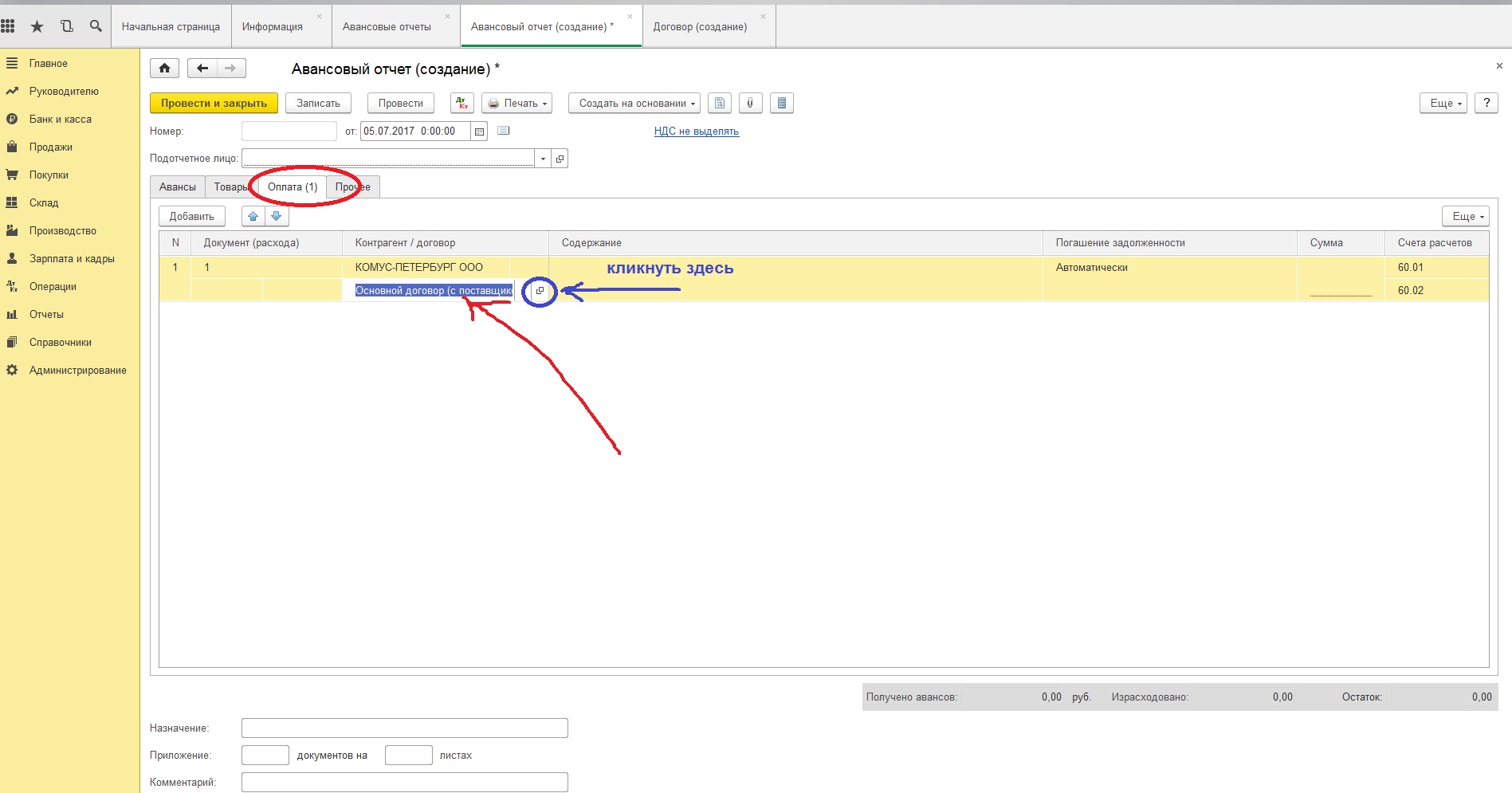Move row up with blue arrow

(x=253, y=216)
